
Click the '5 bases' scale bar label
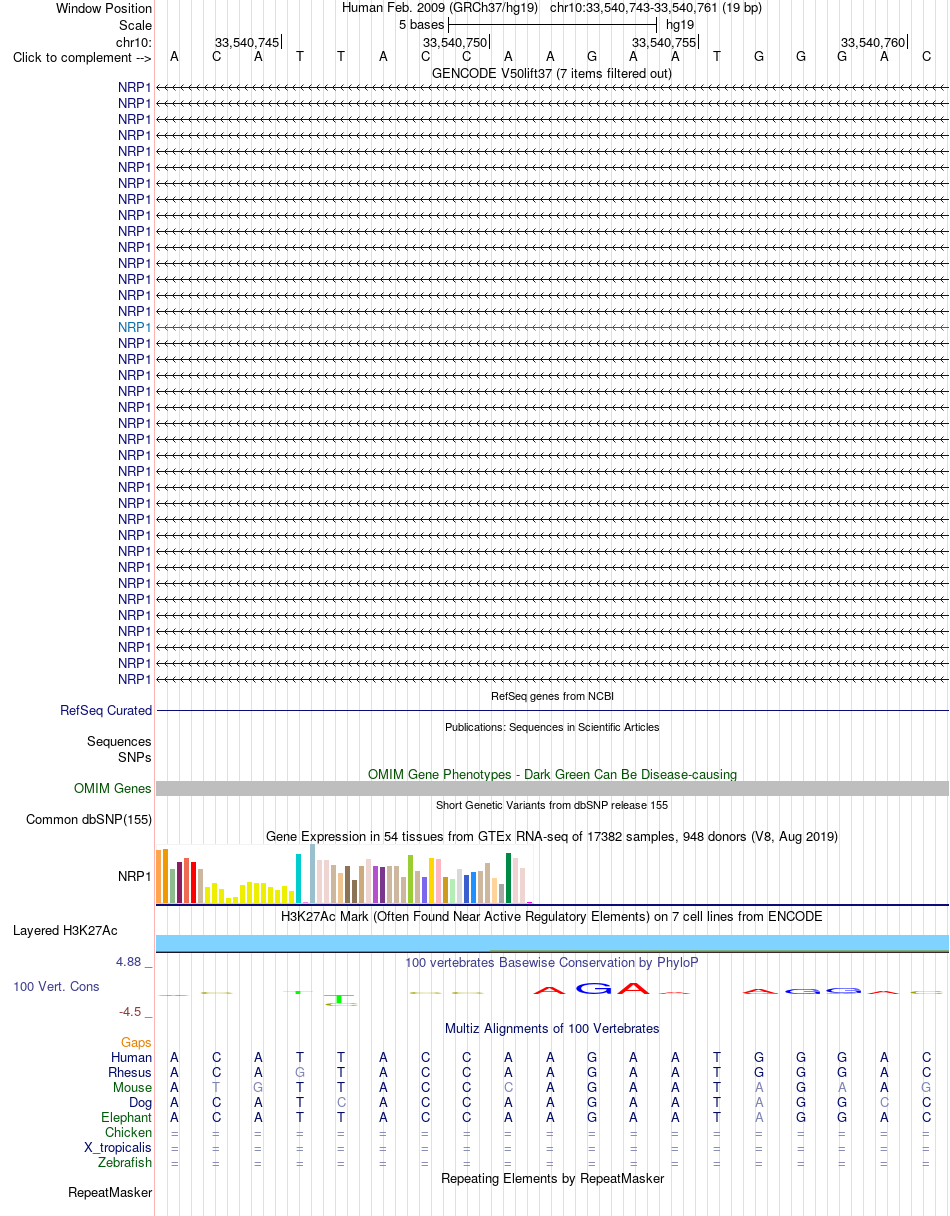pyautogui.click(x=421, y=24)
